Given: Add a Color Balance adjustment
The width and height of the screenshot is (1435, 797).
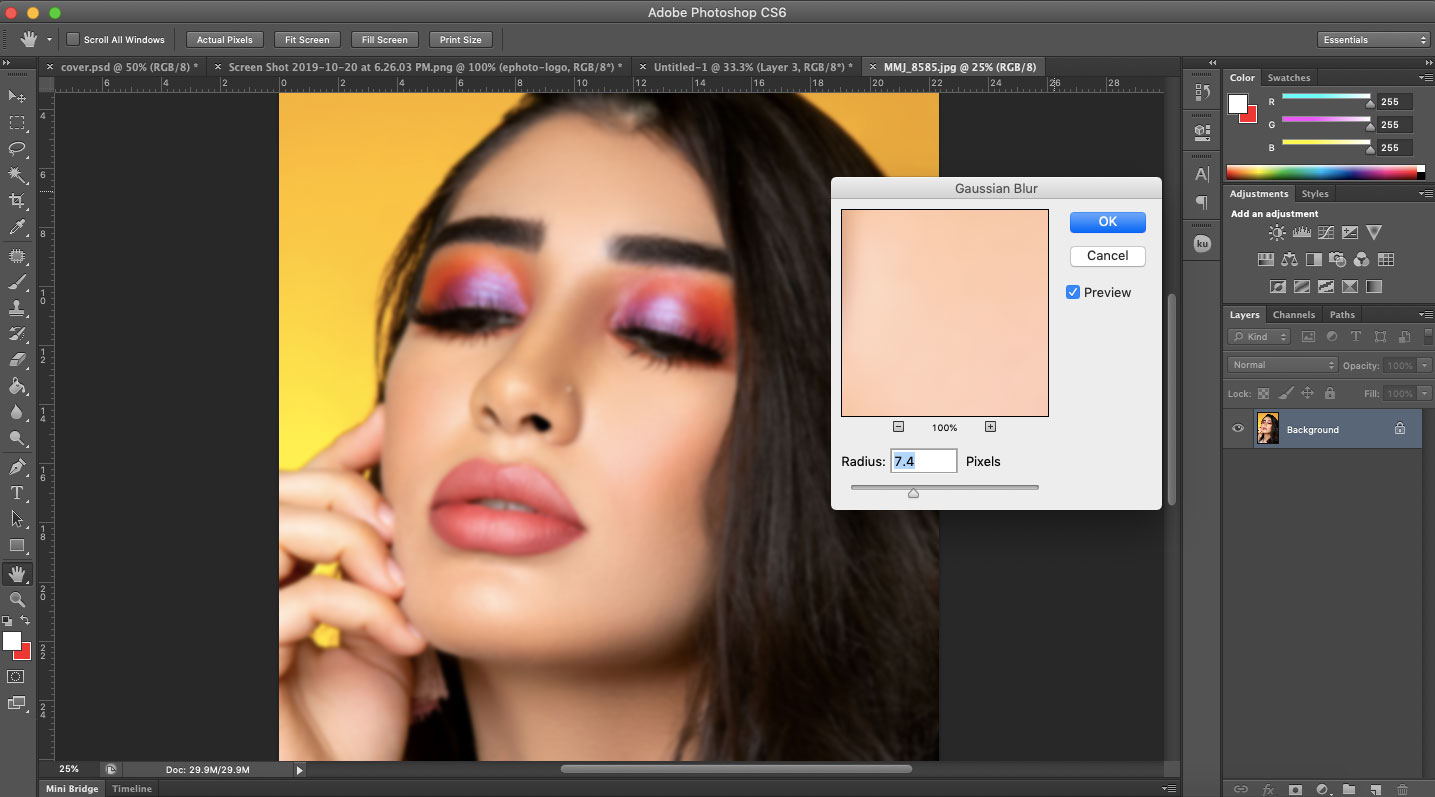Looking at the screenshot, I should coord(1289,260).
